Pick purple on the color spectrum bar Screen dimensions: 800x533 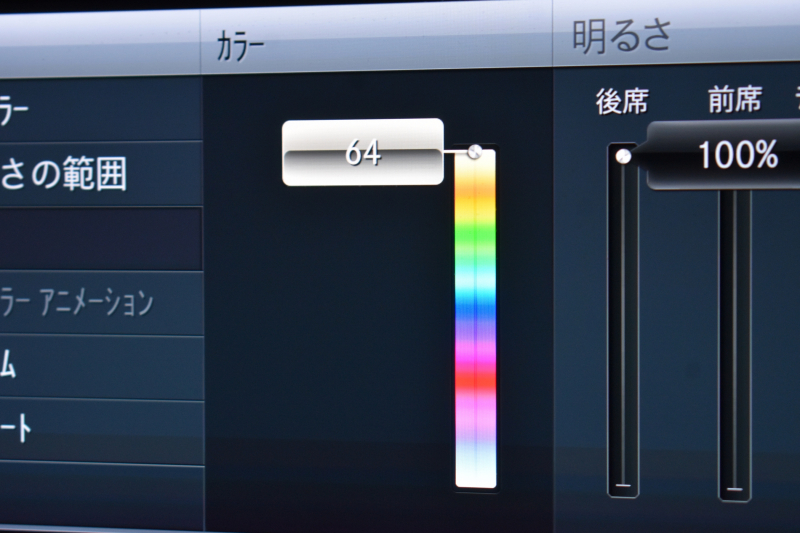coord(475,334)
